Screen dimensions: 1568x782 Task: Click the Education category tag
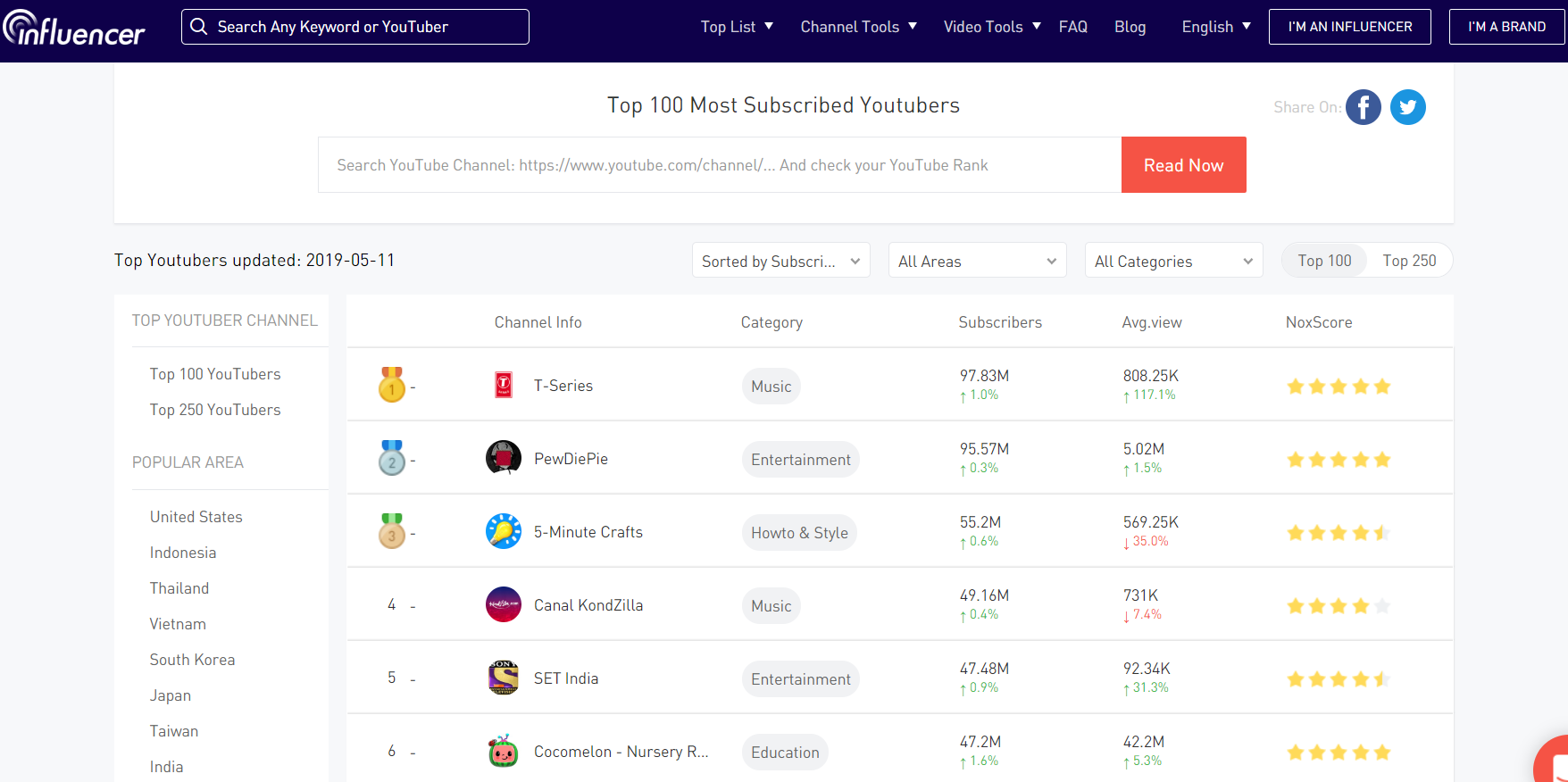(x=785, y=753)
